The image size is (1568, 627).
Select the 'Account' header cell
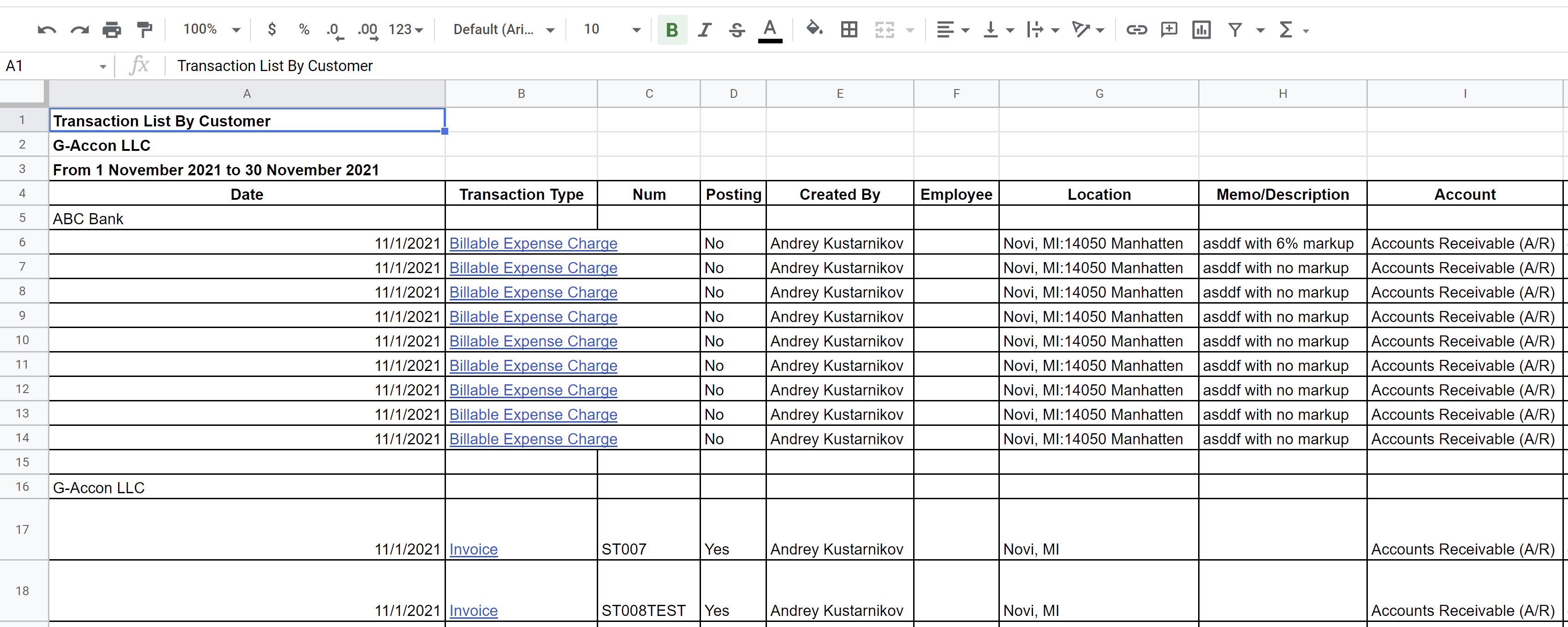(x=1465, y=194)
